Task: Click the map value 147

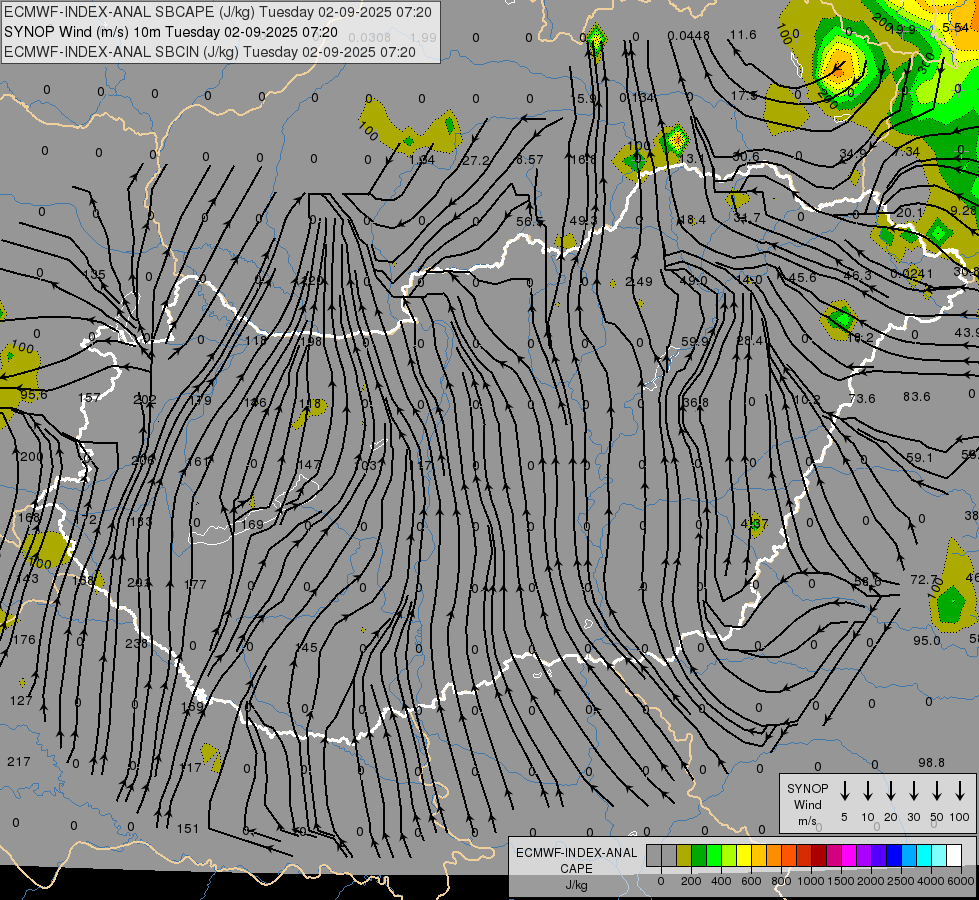Action: (308, 465)
